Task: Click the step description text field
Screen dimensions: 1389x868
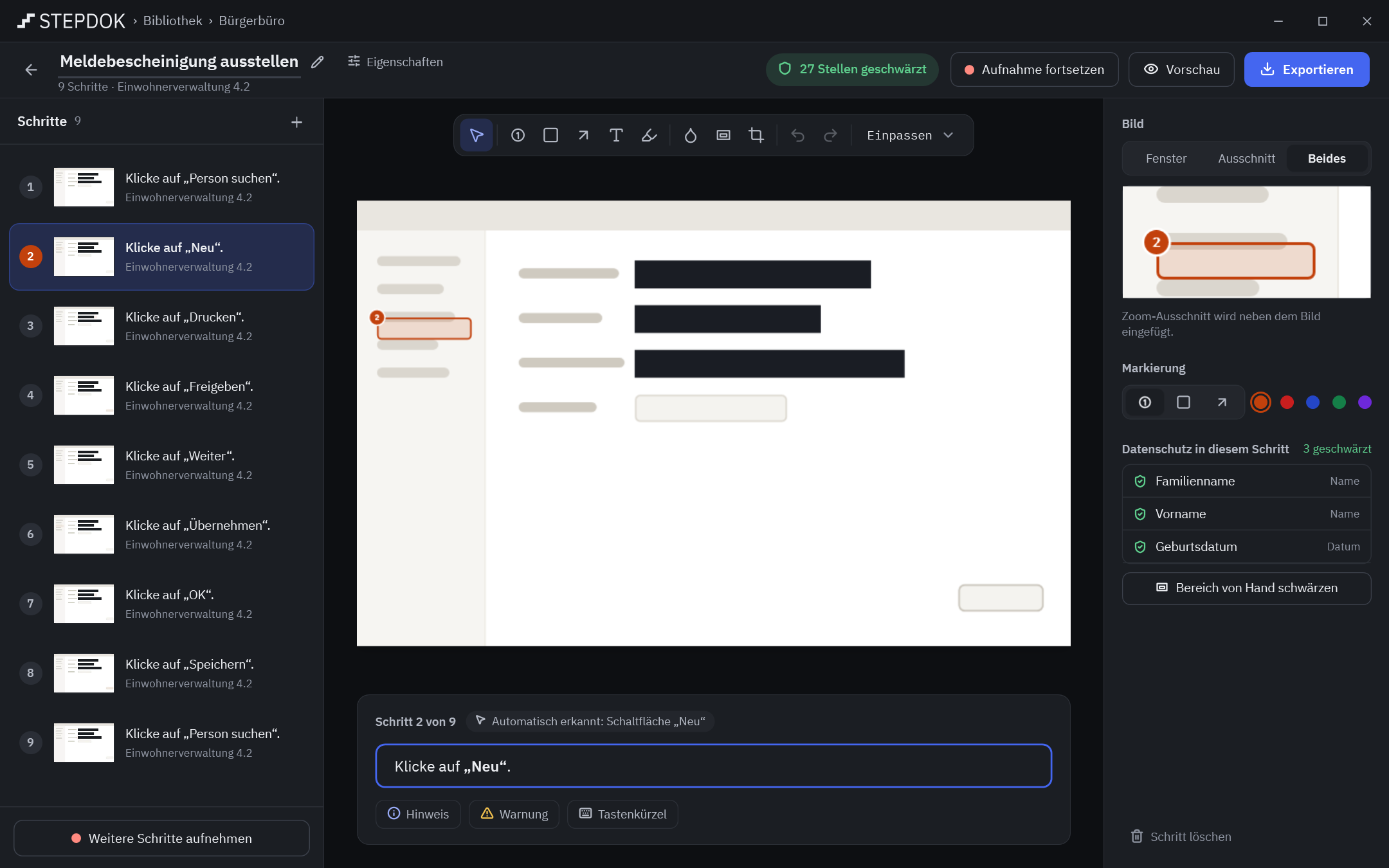Action: click(x=713, y=766)
